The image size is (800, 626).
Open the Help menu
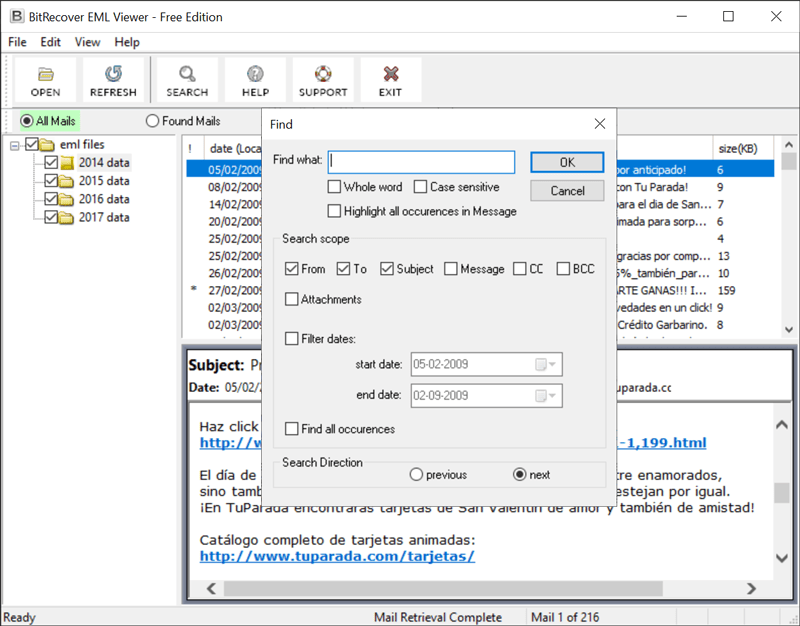click(x=127, y=42)
